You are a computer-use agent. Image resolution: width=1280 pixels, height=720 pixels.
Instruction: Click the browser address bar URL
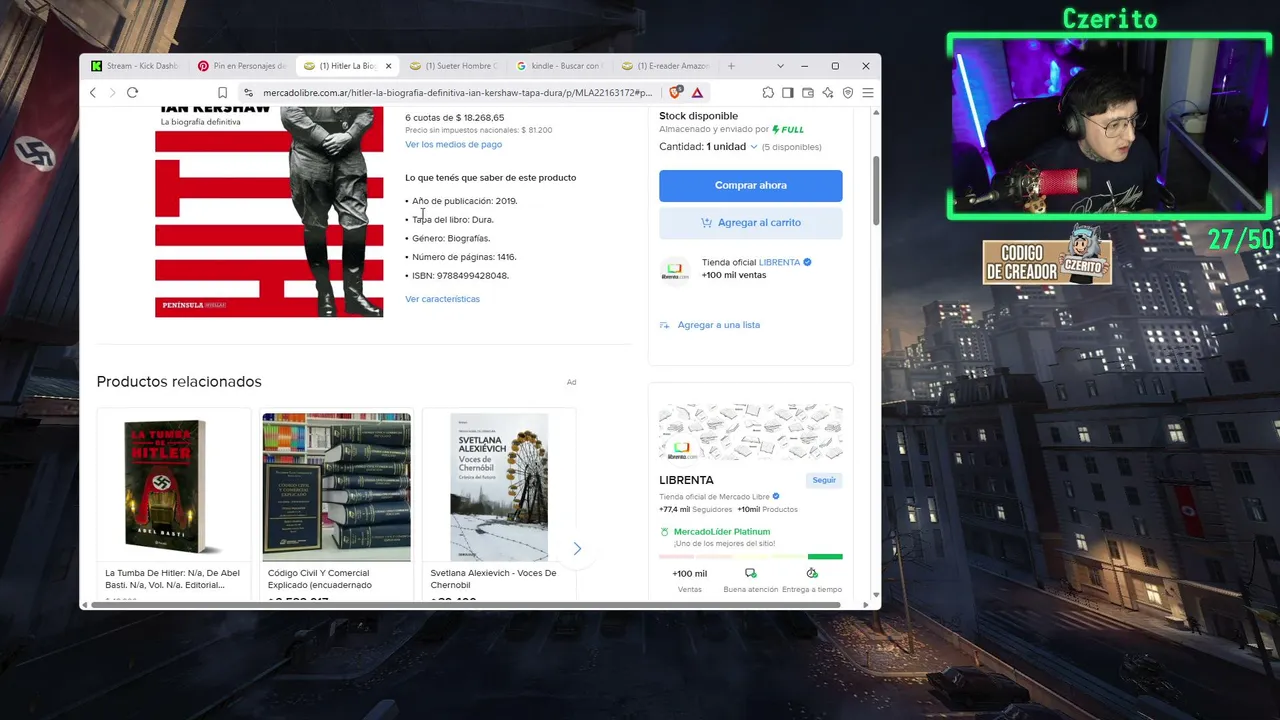[x=457, y=93]
